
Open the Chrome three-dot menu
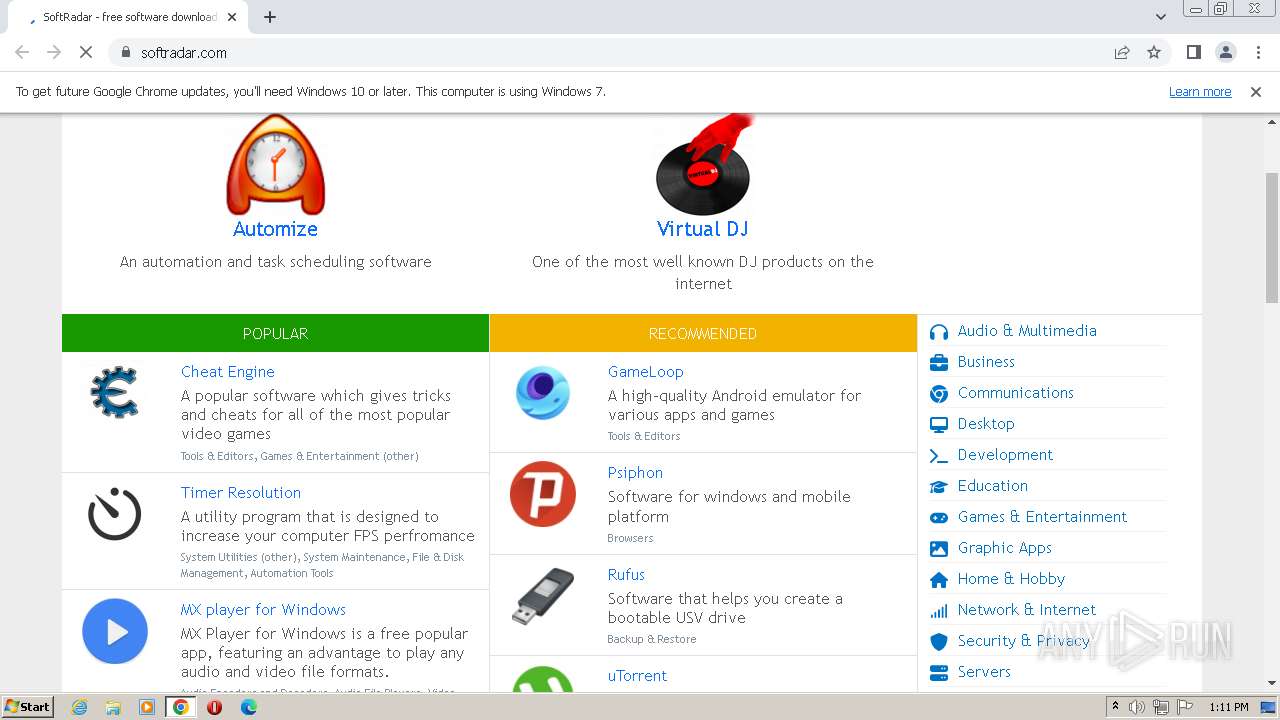[1258, 52]
